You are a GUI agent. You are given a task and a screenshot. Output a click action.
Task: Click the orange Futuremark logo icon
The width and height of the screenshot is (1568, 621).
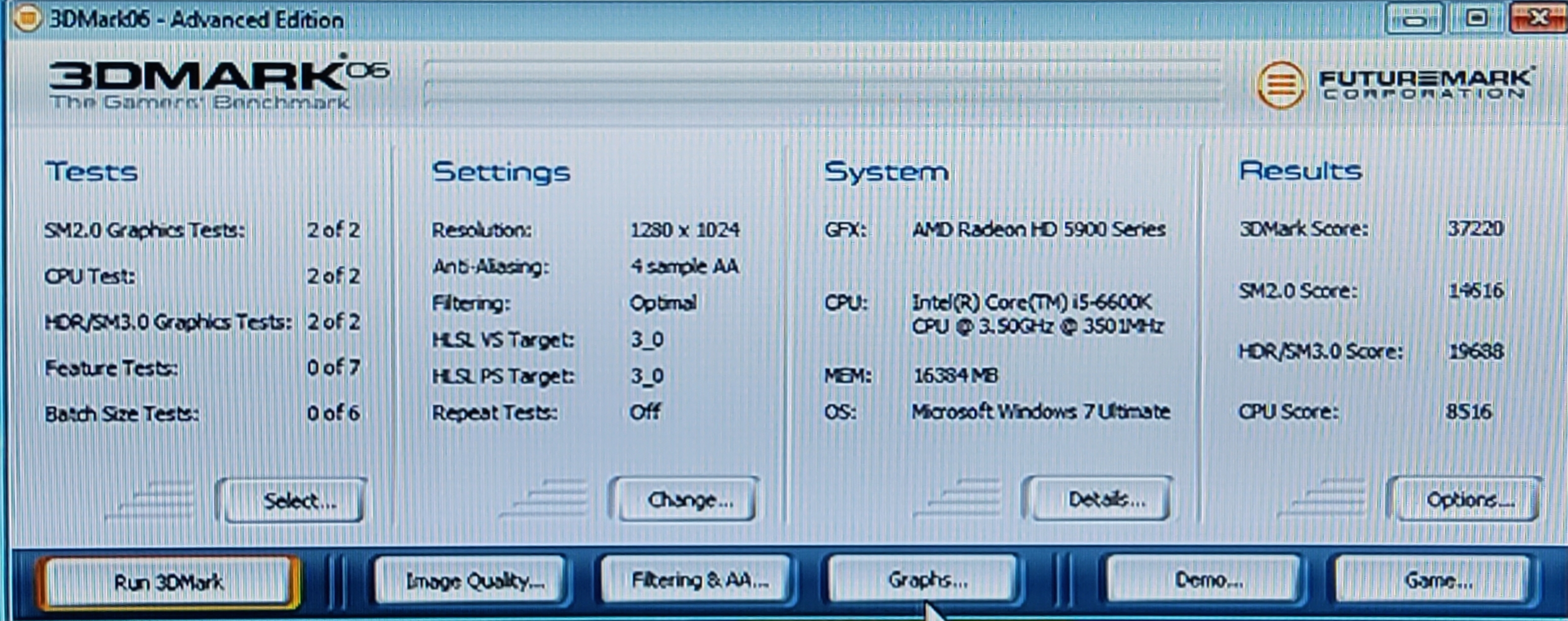tap(1281, 85)
